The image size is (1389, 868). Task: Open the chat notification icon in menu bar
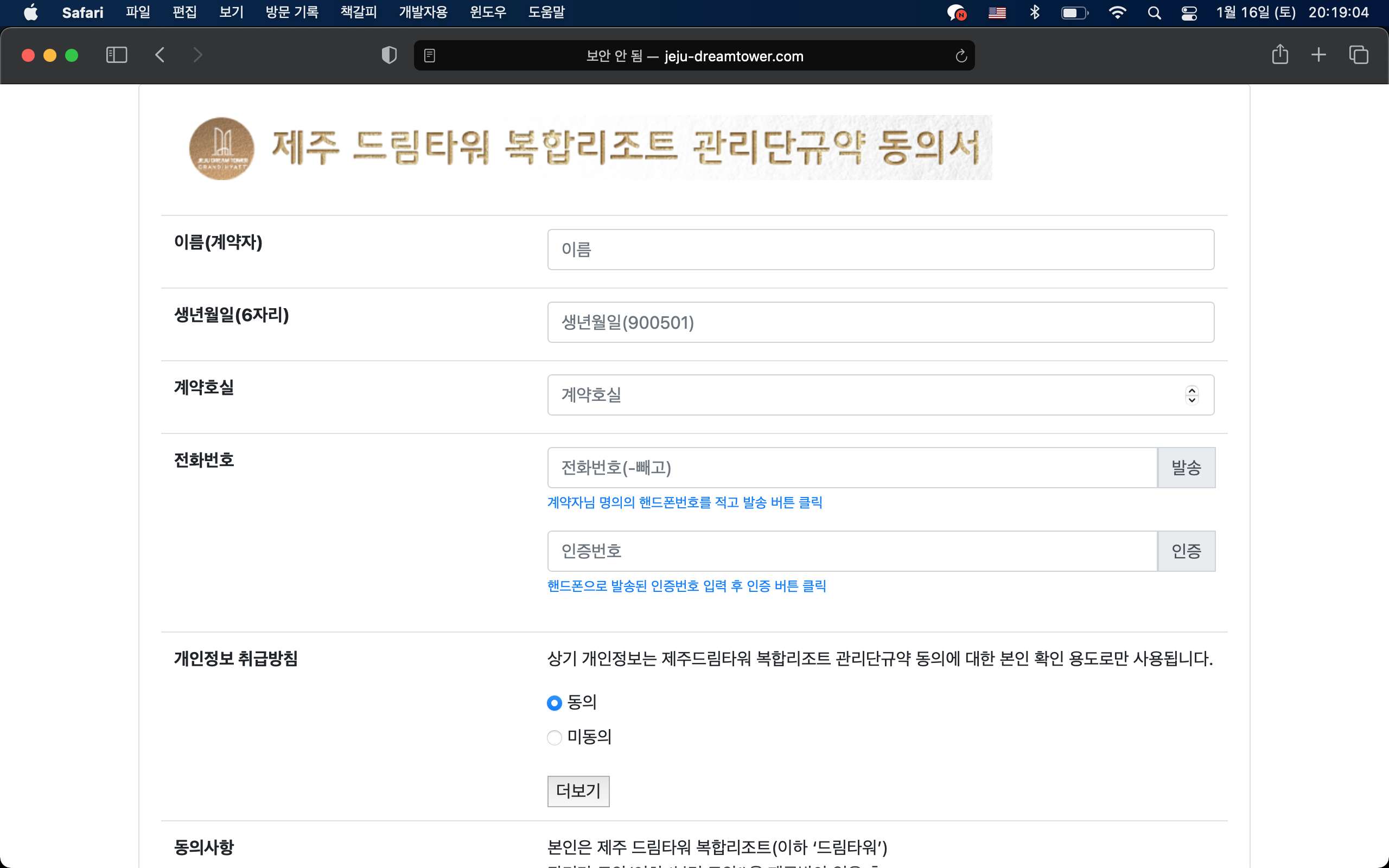956,12
